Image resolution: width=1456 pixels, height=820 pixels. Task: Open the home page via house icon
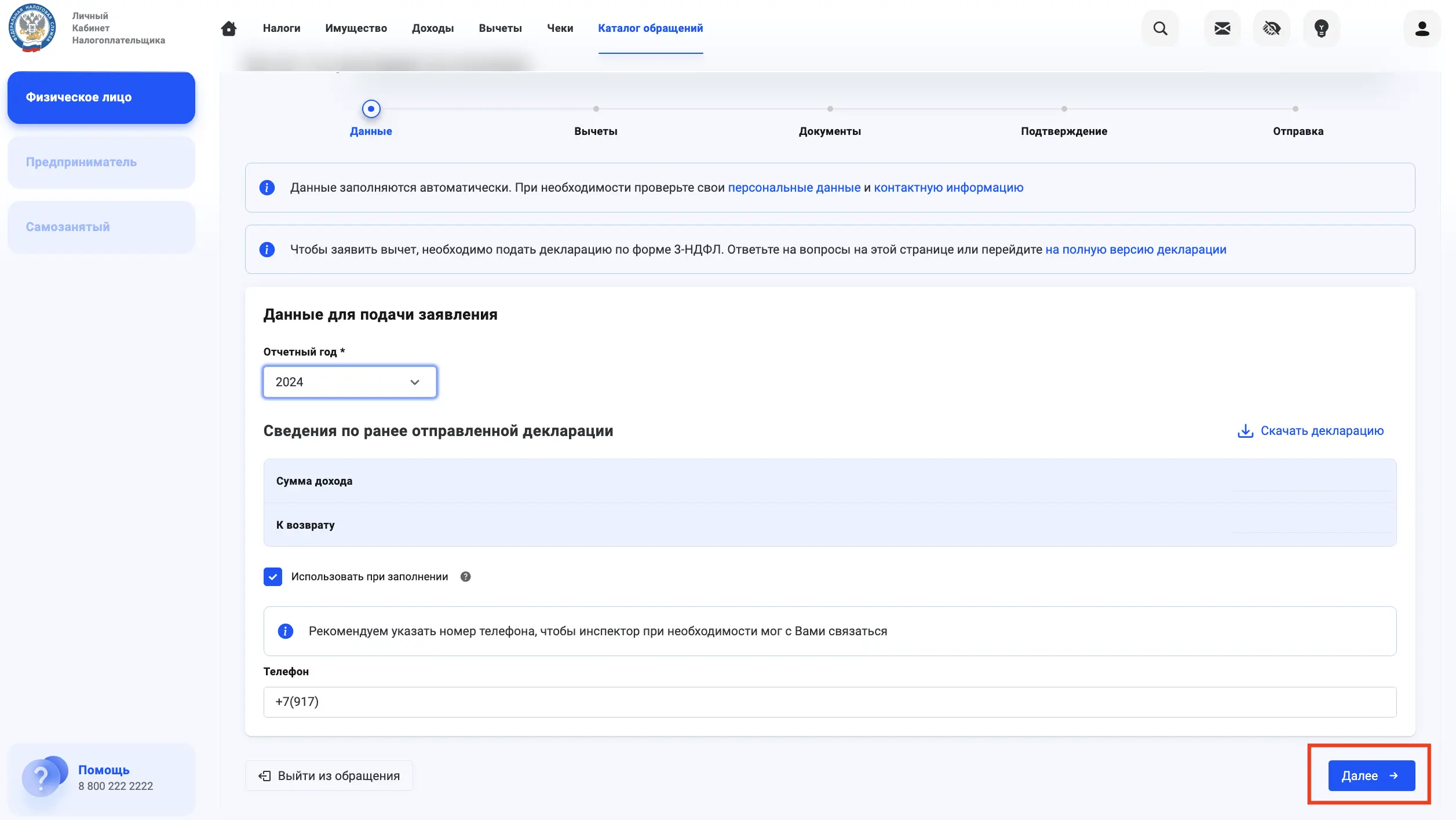point(229,28)
